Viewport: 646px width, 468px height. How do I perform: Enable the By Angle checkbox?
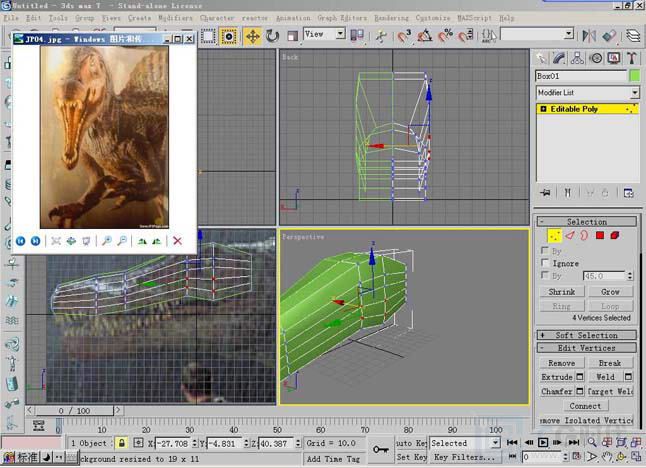[x=545, y=275]
